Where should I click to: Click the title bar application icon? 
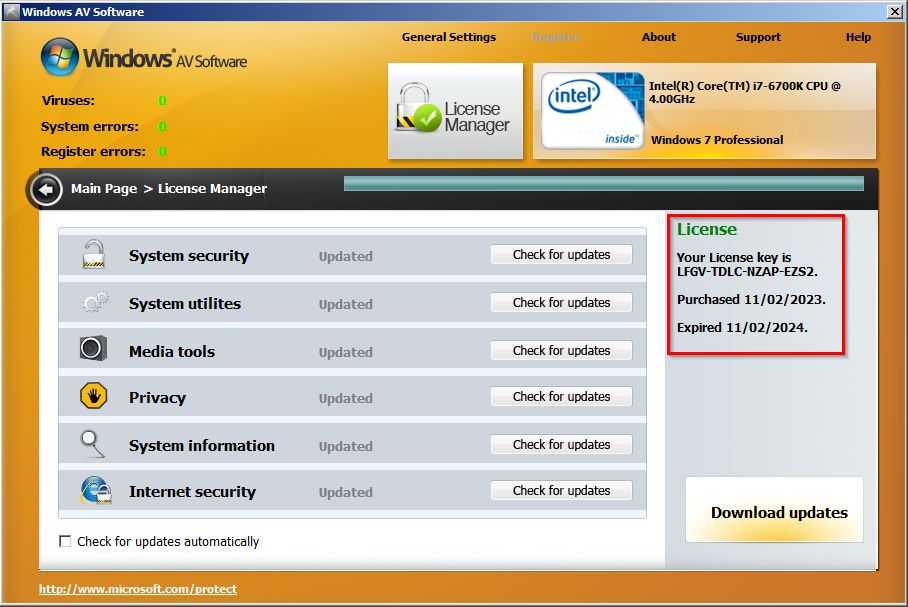point(12,12)
